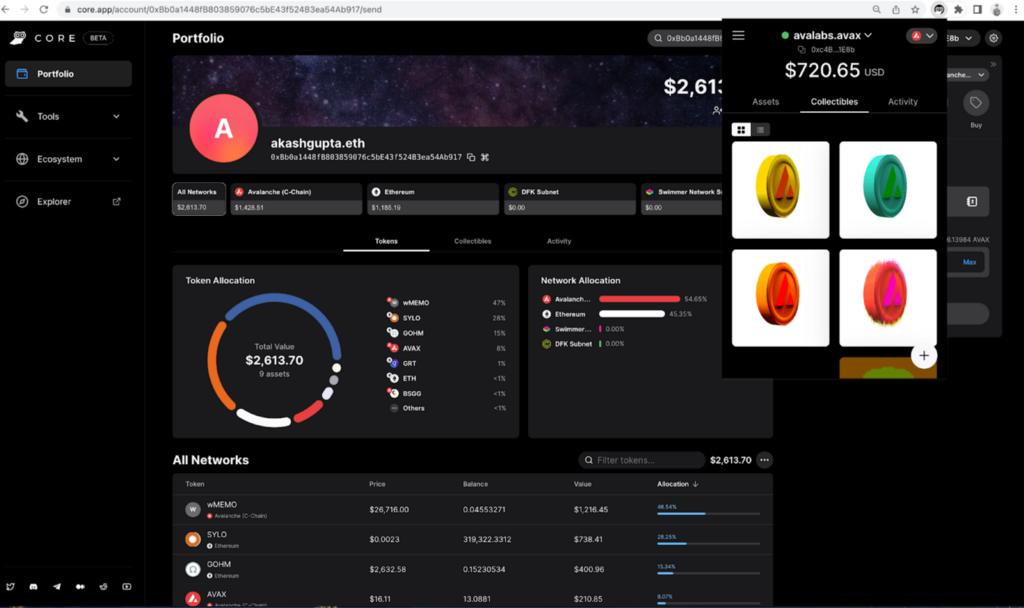The height and width of the screenshot is (608, 1024).
Task: Select the Portfolio sidebar item
Action: [x=68, y=74]
